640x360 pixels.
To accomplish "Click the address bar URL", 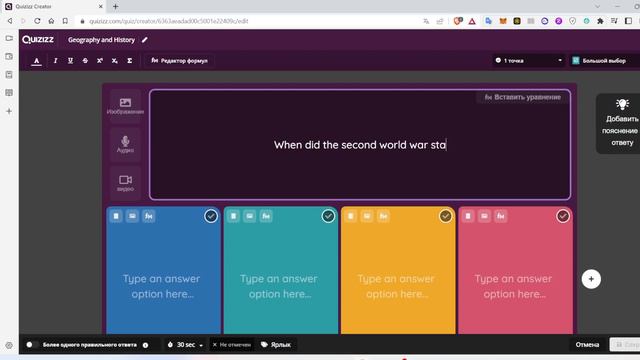I will (x=169, y=21).
